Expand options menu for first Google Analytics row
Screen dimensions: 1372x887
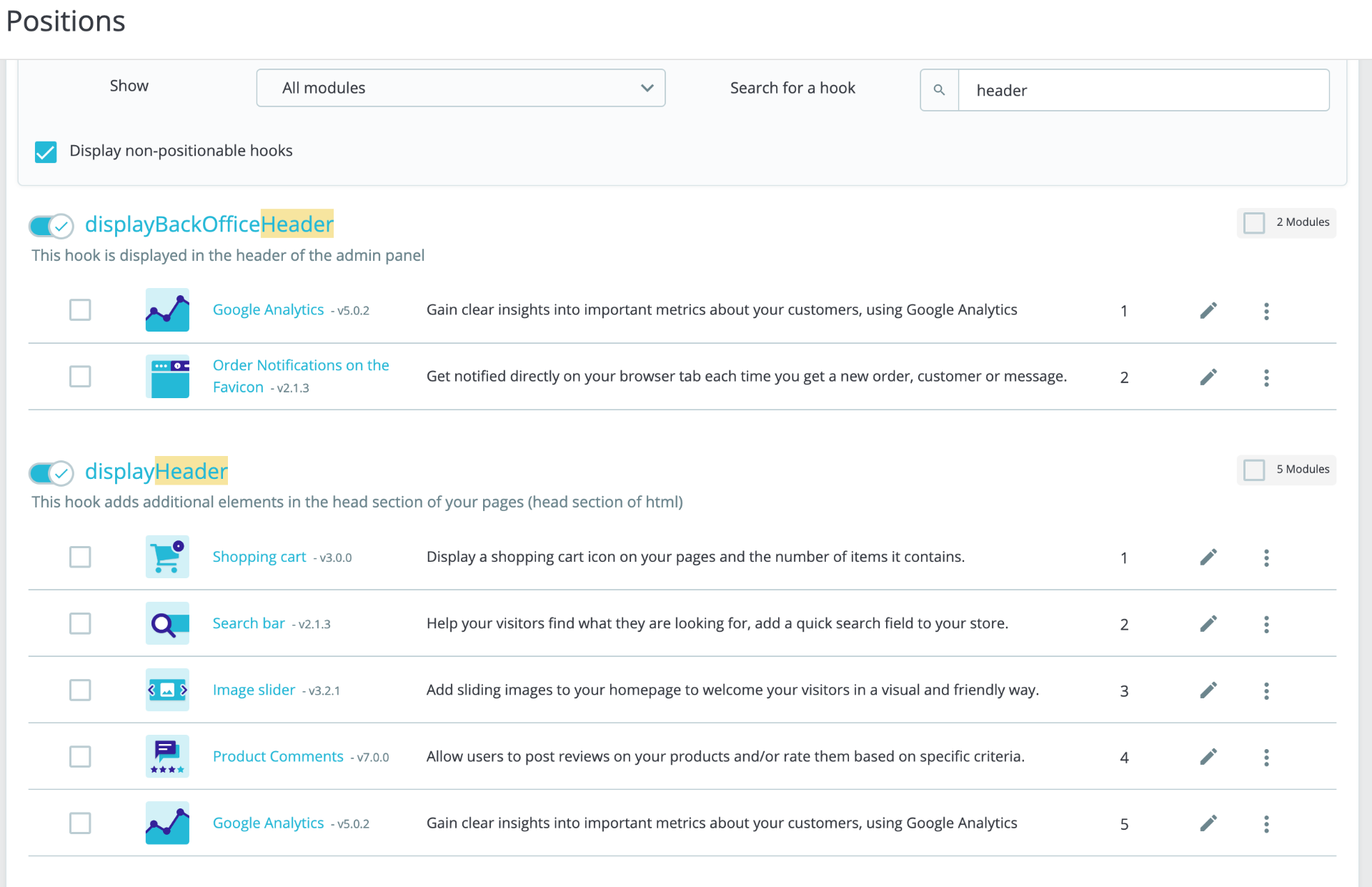[x=1266, y=311]
